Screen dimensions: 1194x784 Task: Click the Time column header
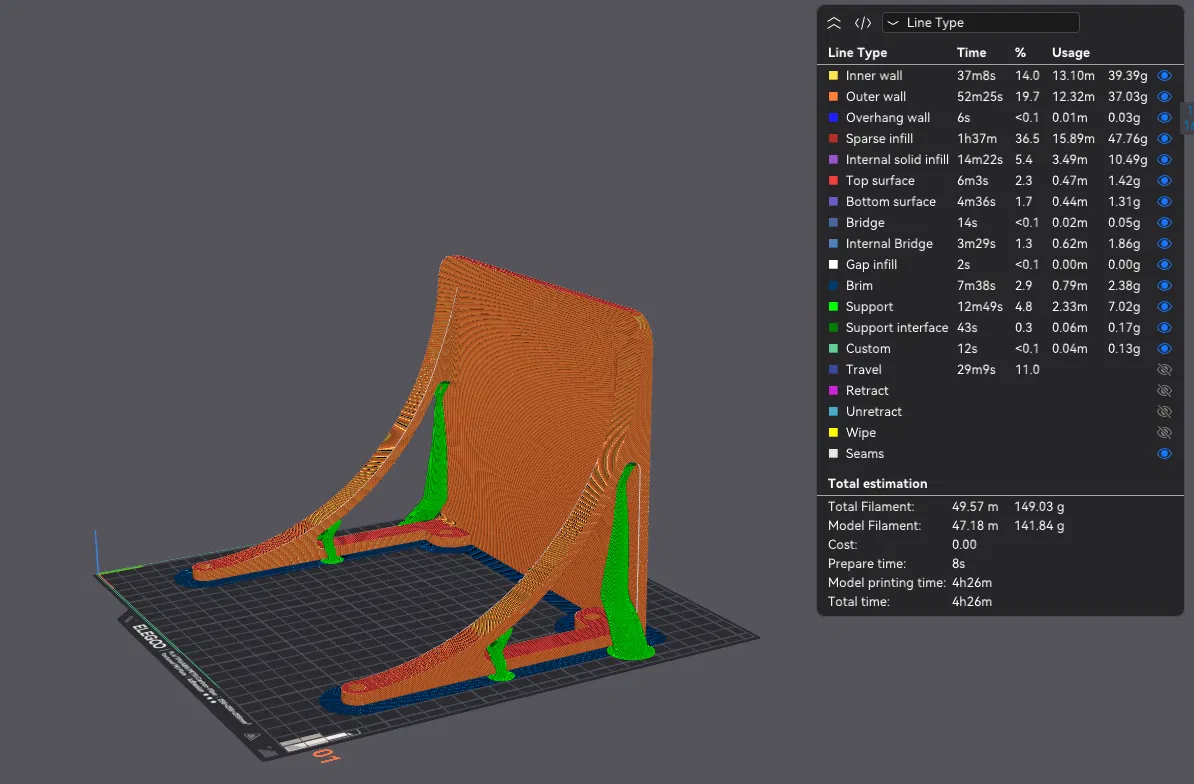tap(971, 53)
